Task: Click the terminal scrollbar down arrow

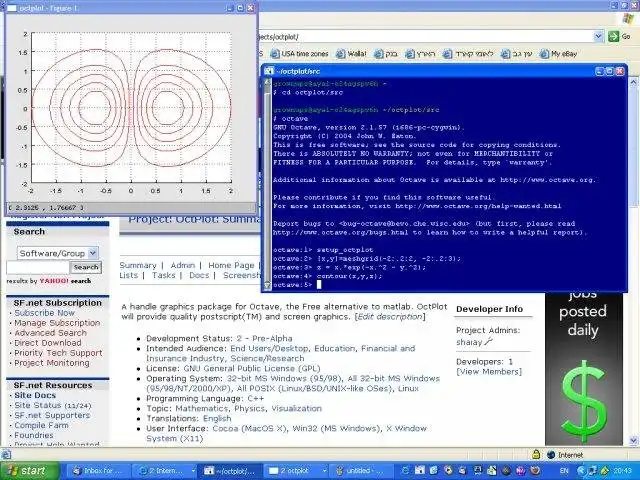Action: point(267,285)
